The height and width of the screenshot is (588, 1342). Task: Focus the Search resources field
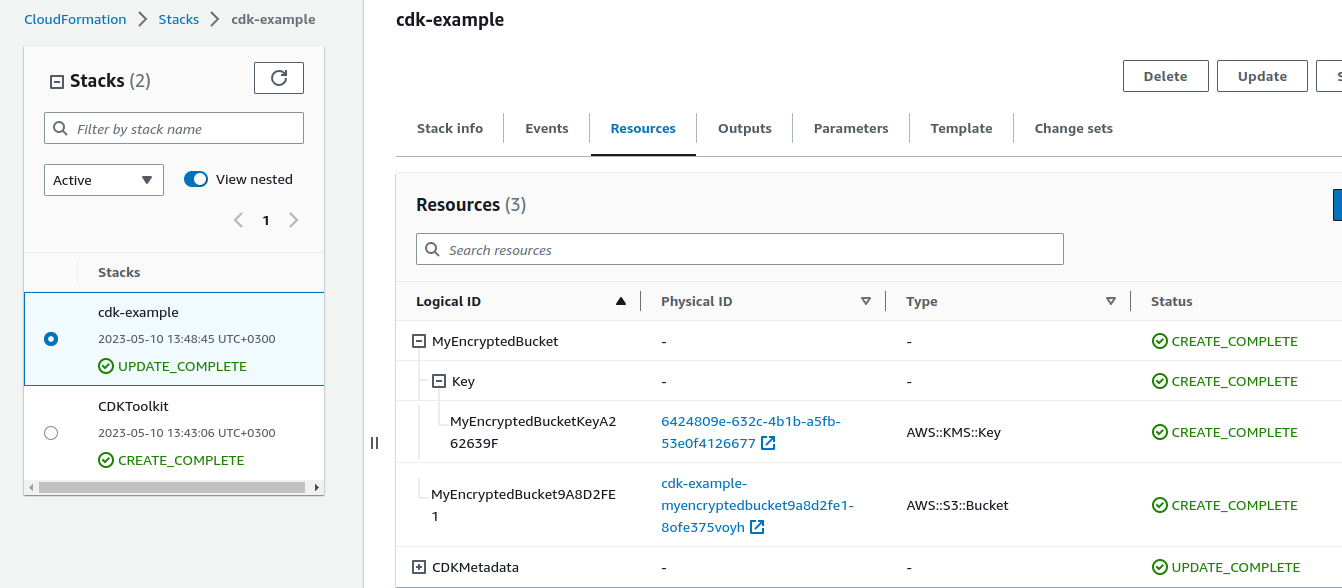point(739,249)
